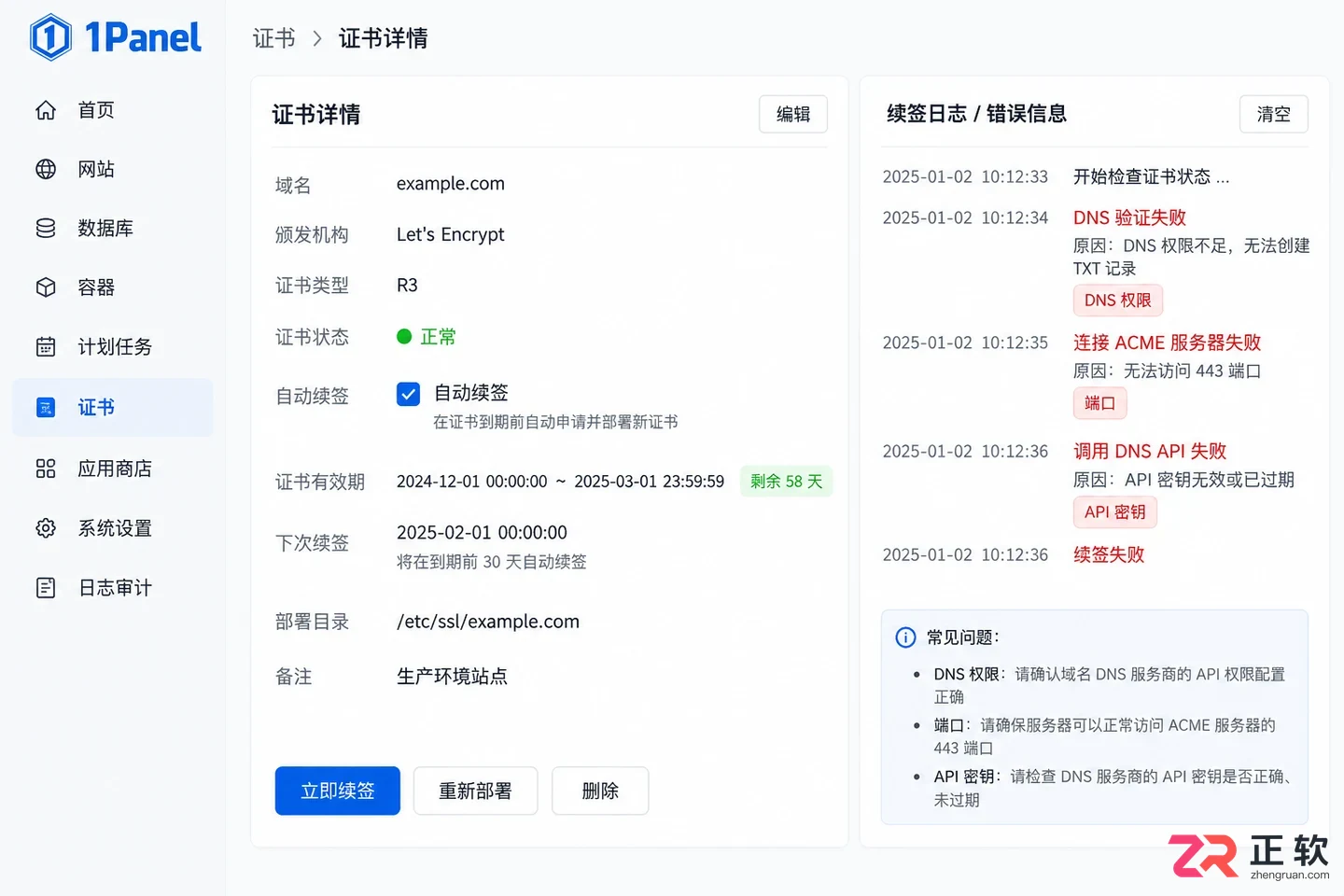Click the container cube icon beside 容器

pos(46,287)
